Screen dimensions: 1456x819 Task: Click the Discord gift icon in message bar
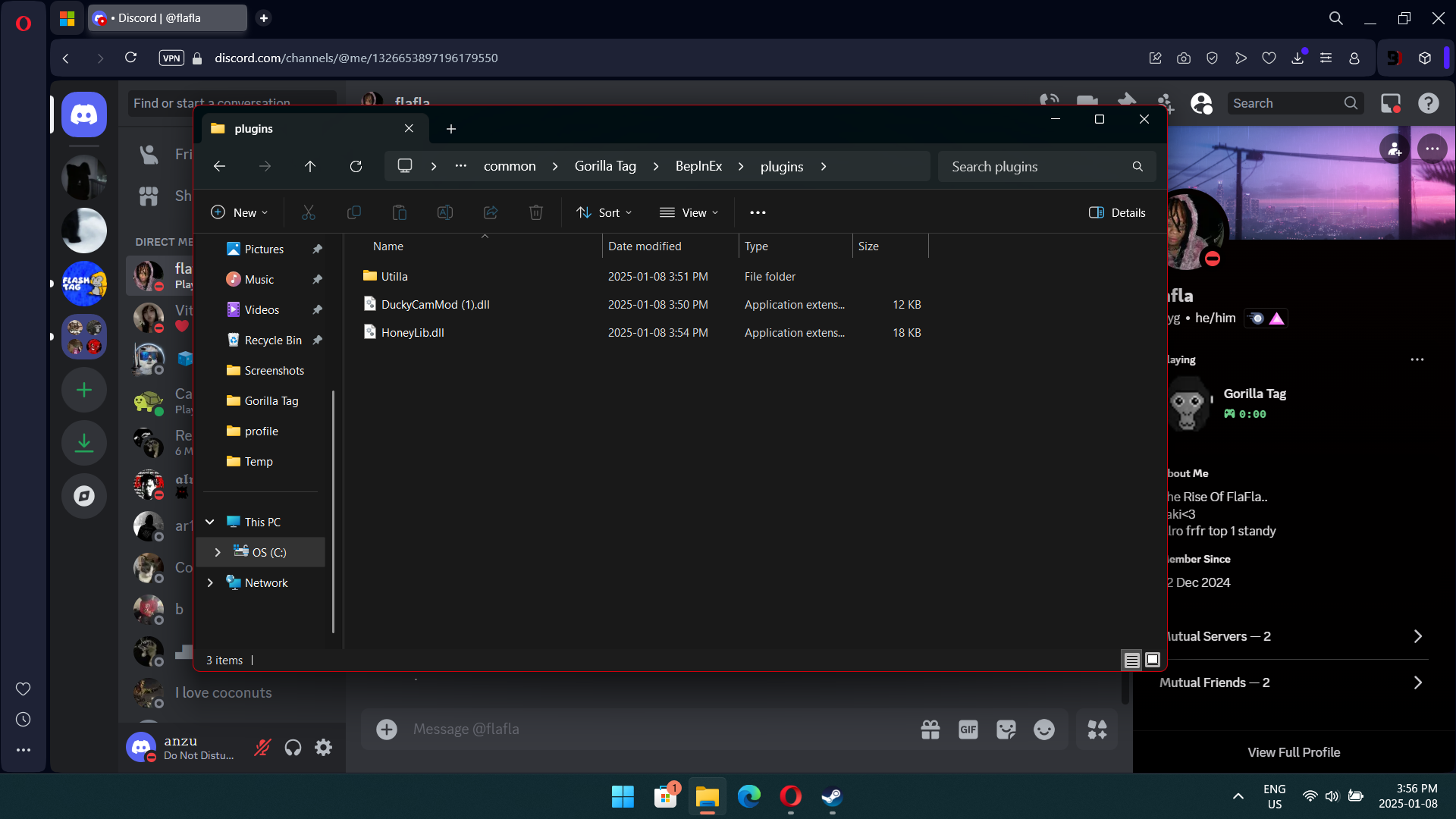click(x=930, y=730)
